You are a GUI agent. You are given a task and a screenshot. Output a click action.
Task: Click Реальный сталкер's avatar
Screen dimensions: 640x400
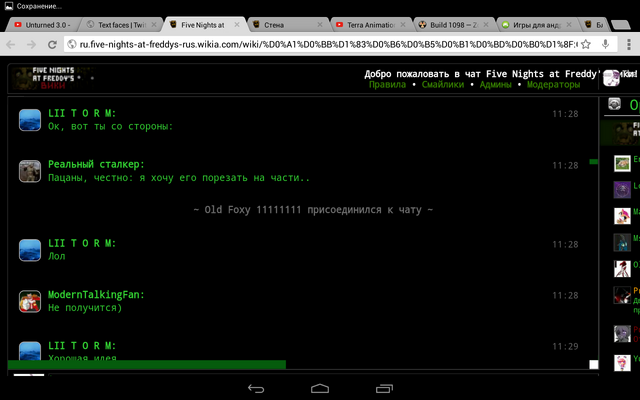[x=30, y=171]
